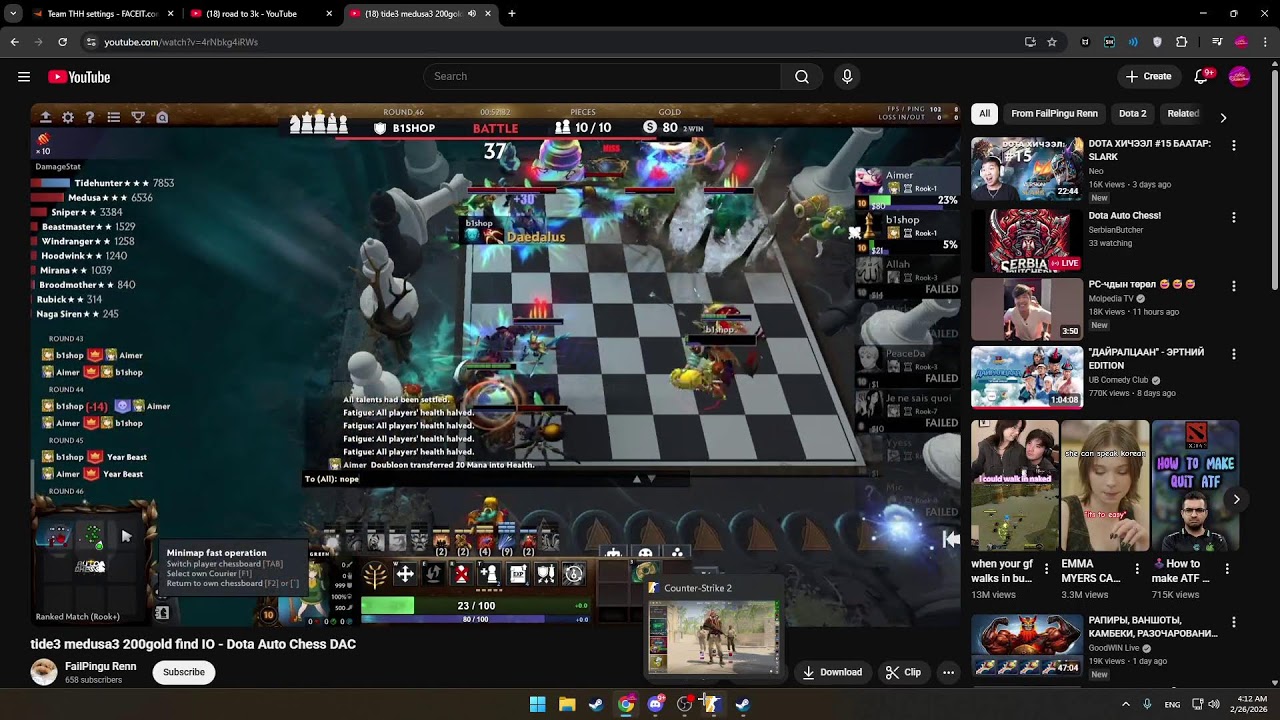Go to the YouTube home logo
The width and height of the screenshot is (1280, 720).
coord(79,77)
